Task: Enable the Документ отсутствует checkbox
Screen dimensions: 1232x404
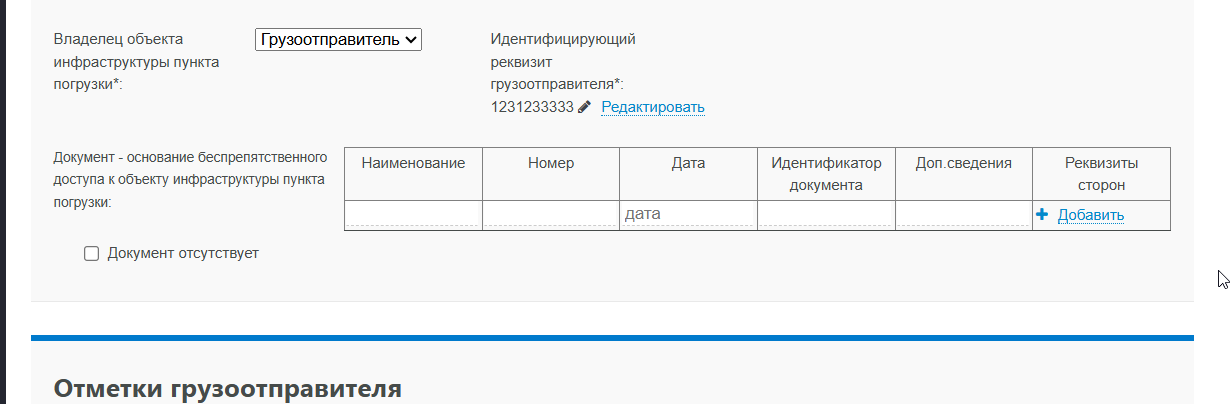Action: [92, 254]
